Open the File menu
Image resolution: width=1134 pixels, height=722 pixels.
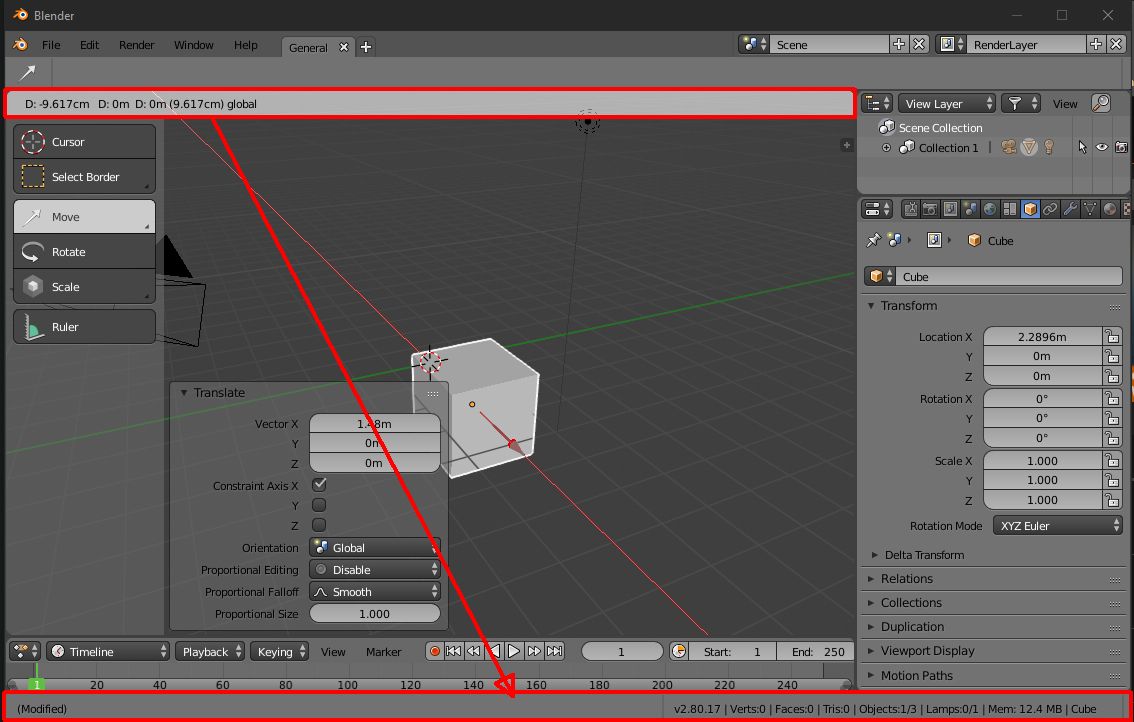[51, 45]
